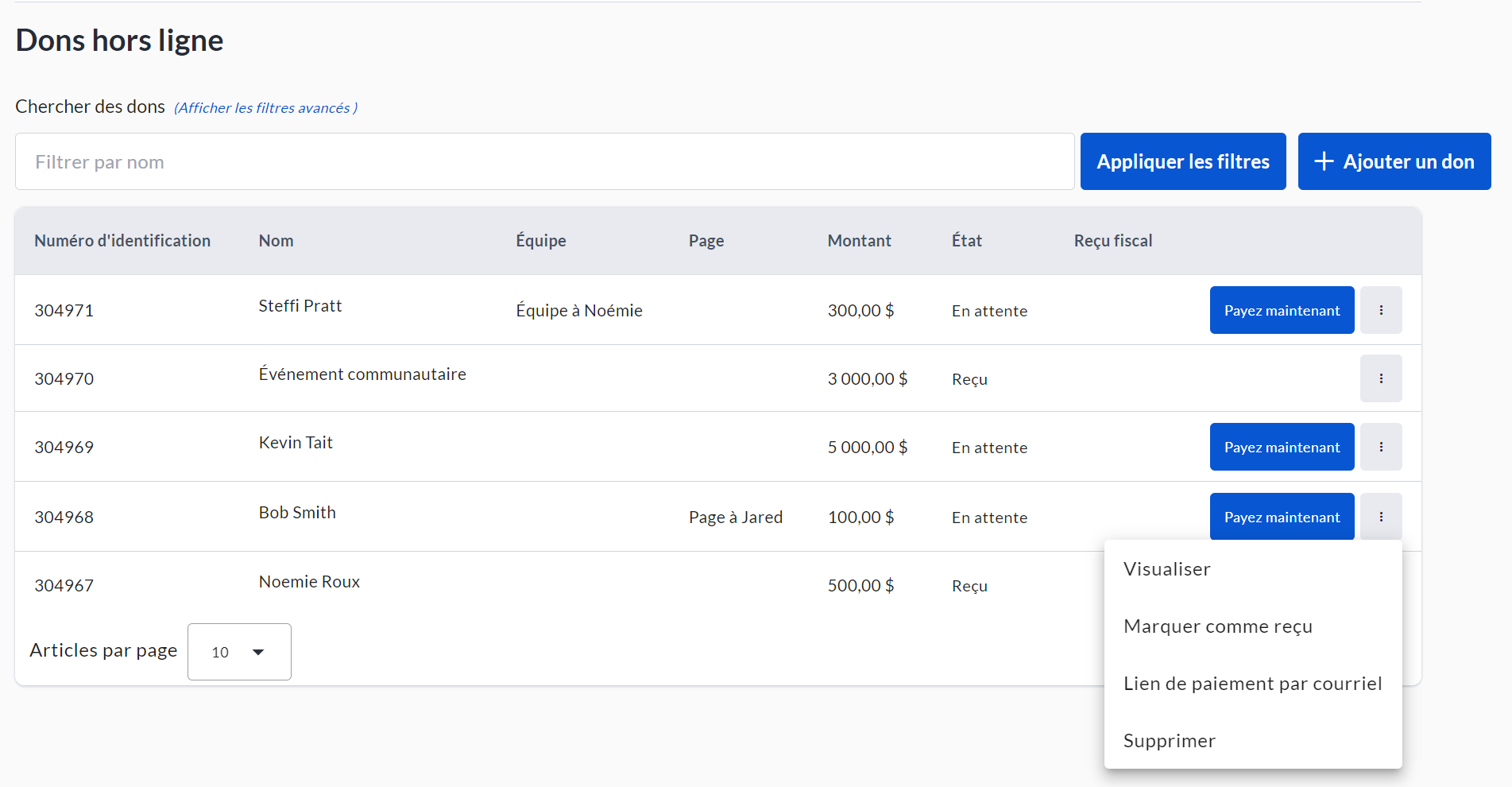
Task: Open the kebab menu for Événement communautaire row
Action: click(1380, 378)
